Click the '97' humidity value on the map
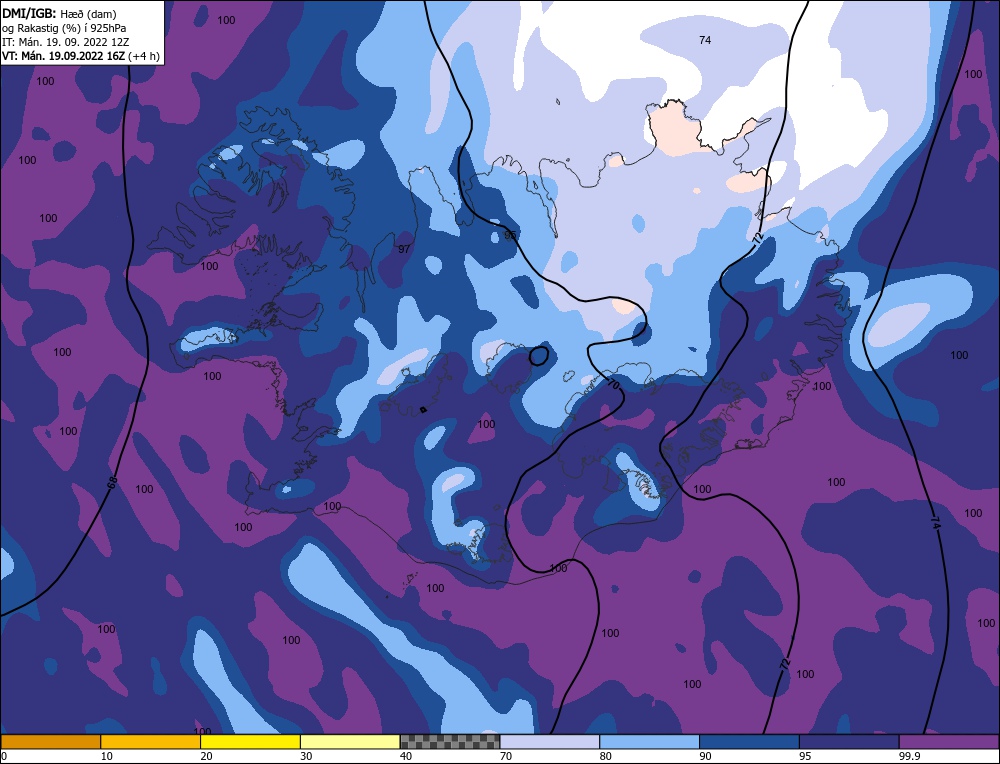Image resolution: width=1000 pixels, height=764 pixels. 404,249
